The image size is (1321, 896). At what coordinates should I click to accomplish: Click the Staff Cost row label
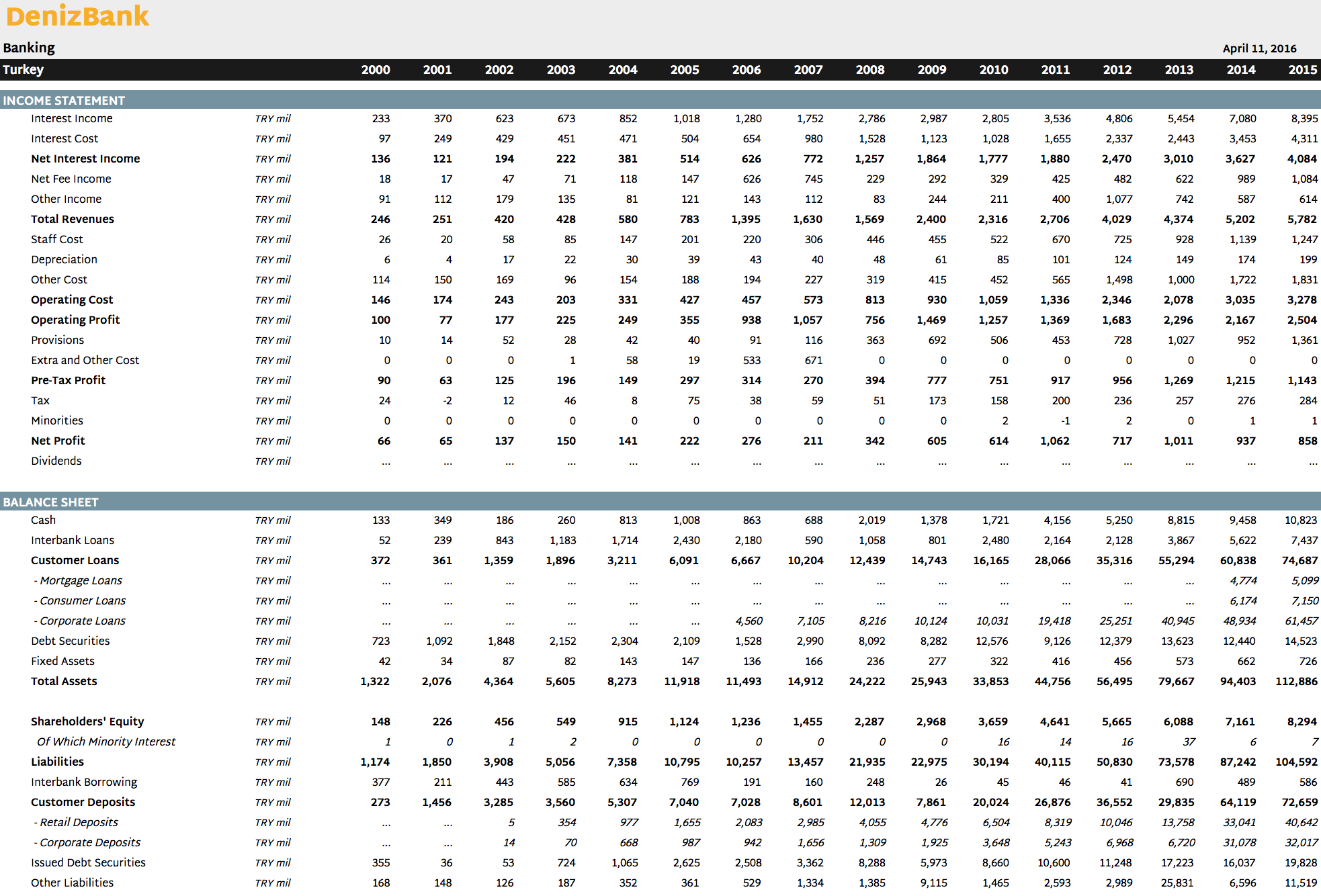tap(57, 239)
